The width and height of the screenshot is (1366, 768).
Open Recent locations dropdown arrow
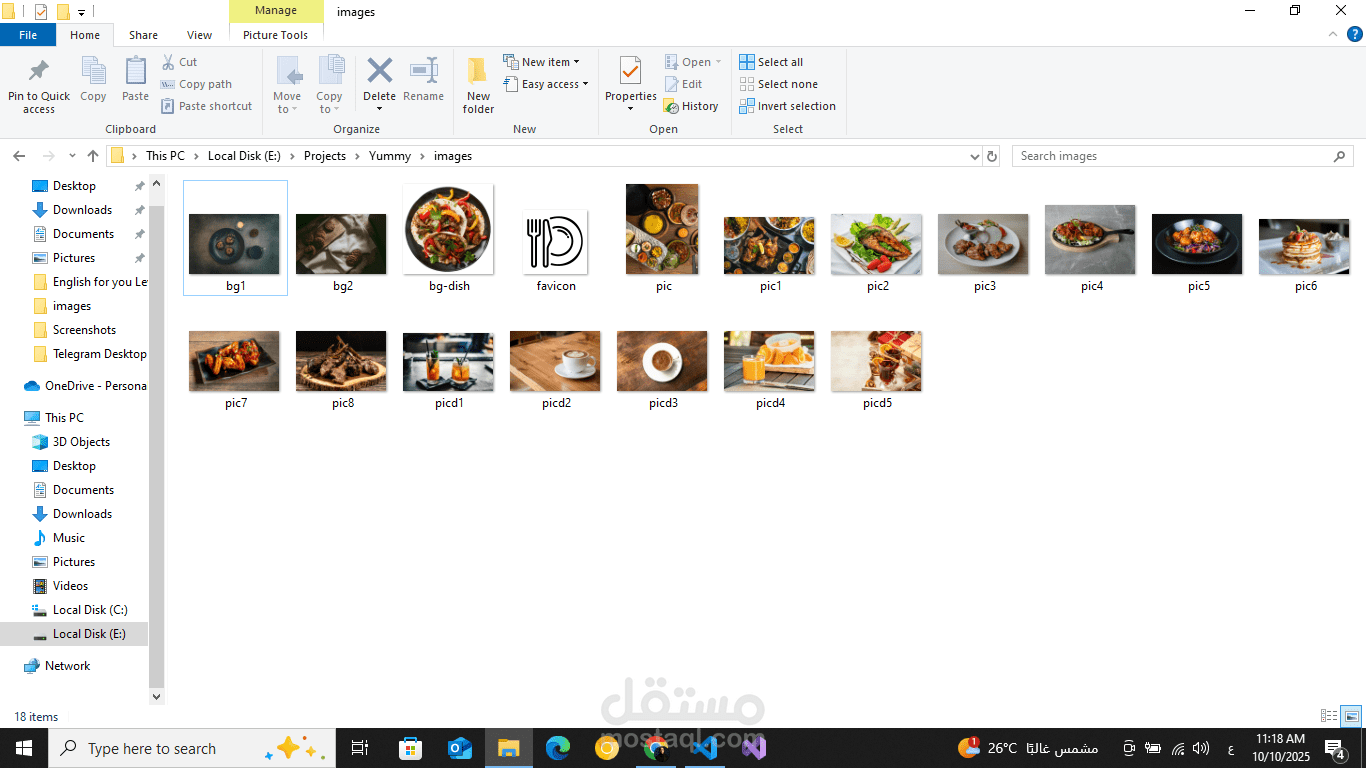(x=72, y=156)
